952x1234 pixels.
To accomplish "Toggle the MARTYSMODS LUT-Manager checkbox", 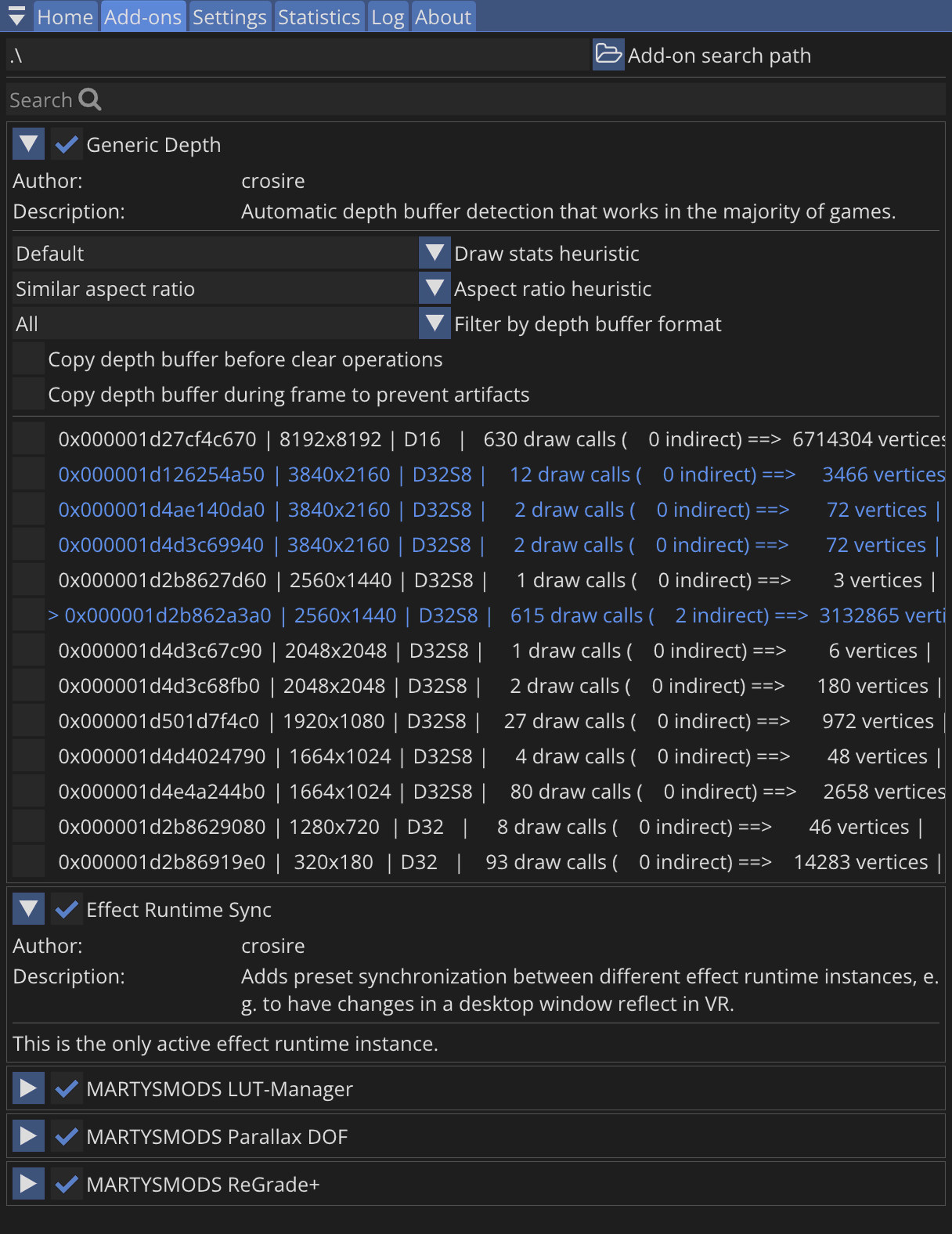I will click(67, 1088).
